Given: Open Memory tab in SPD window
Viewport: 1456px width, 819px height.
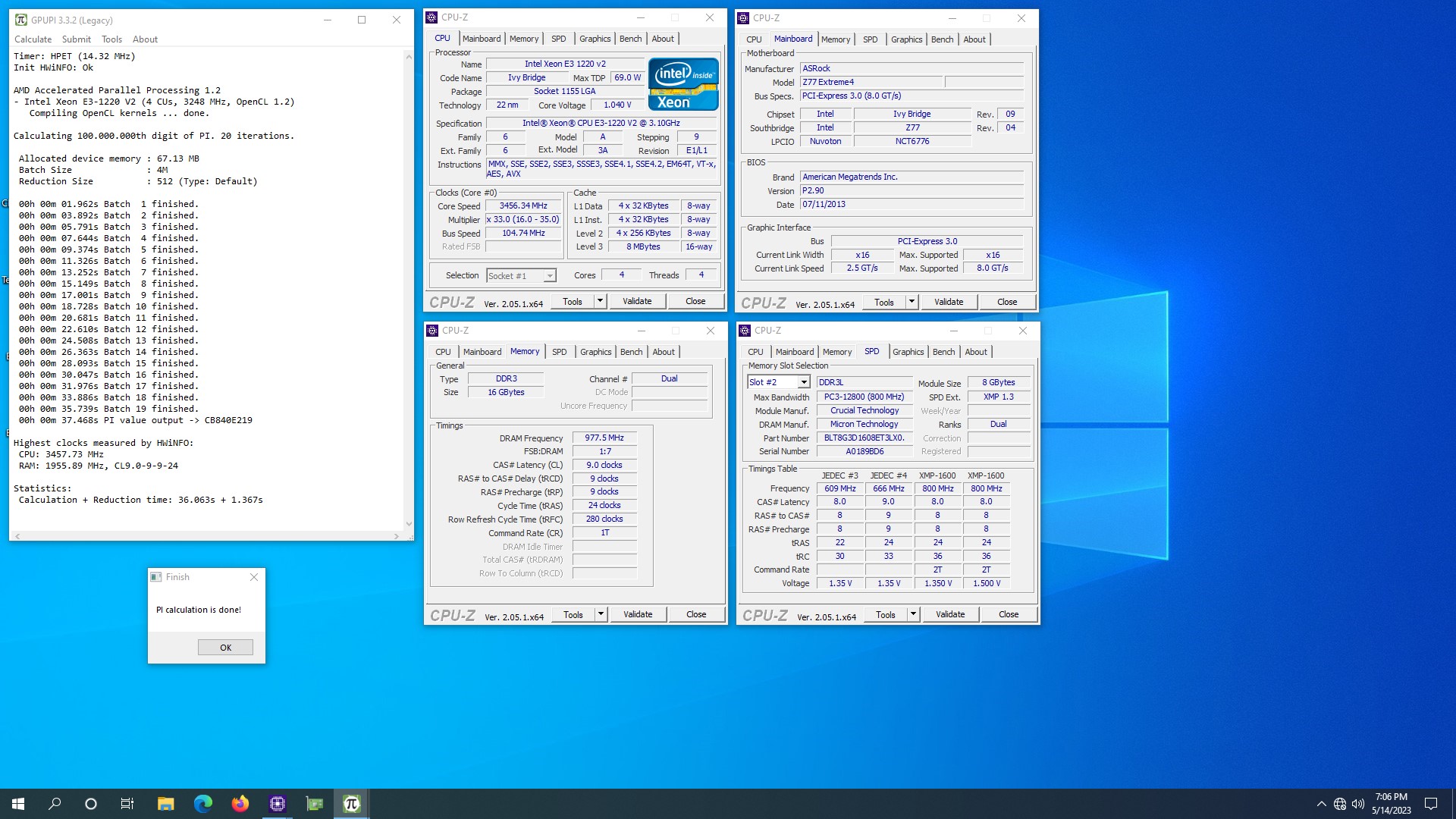Looking at the screenshot, I should 837,352.
